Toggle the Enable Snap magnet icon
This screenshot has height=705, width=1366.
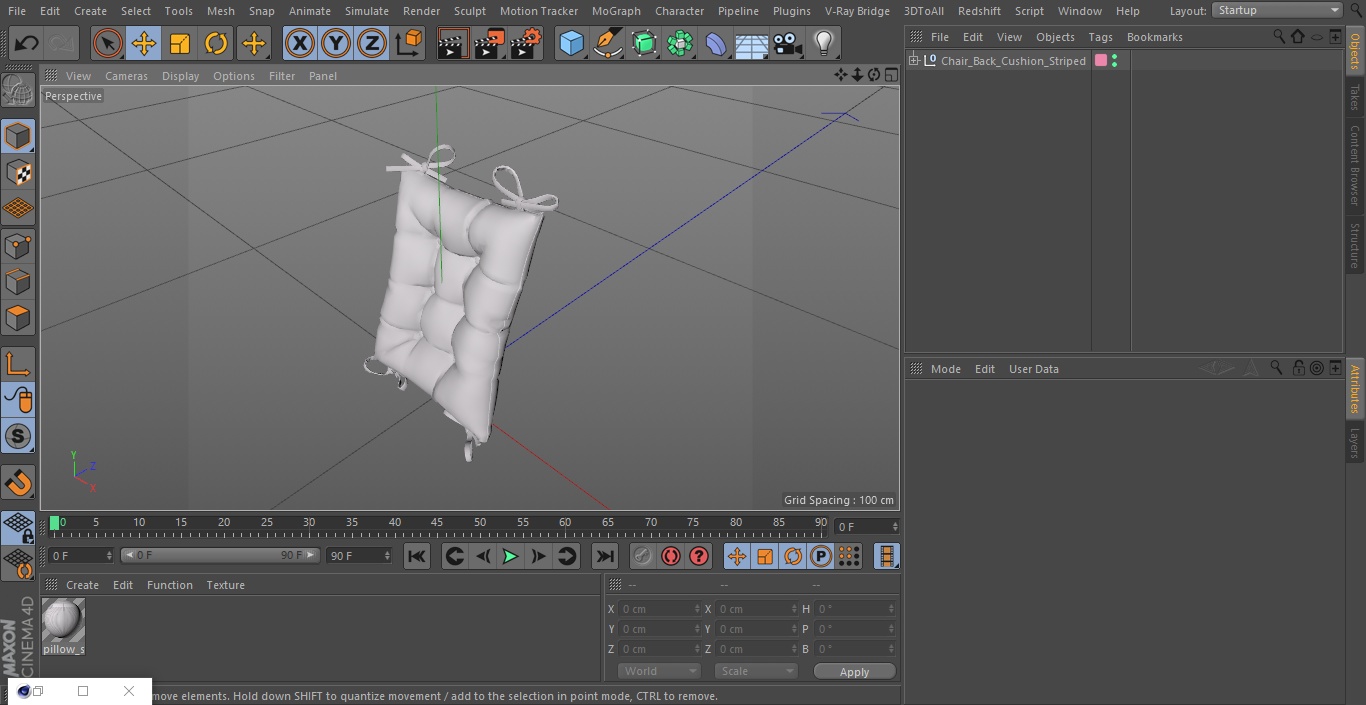pyautogui.click(x=18, y=483)
